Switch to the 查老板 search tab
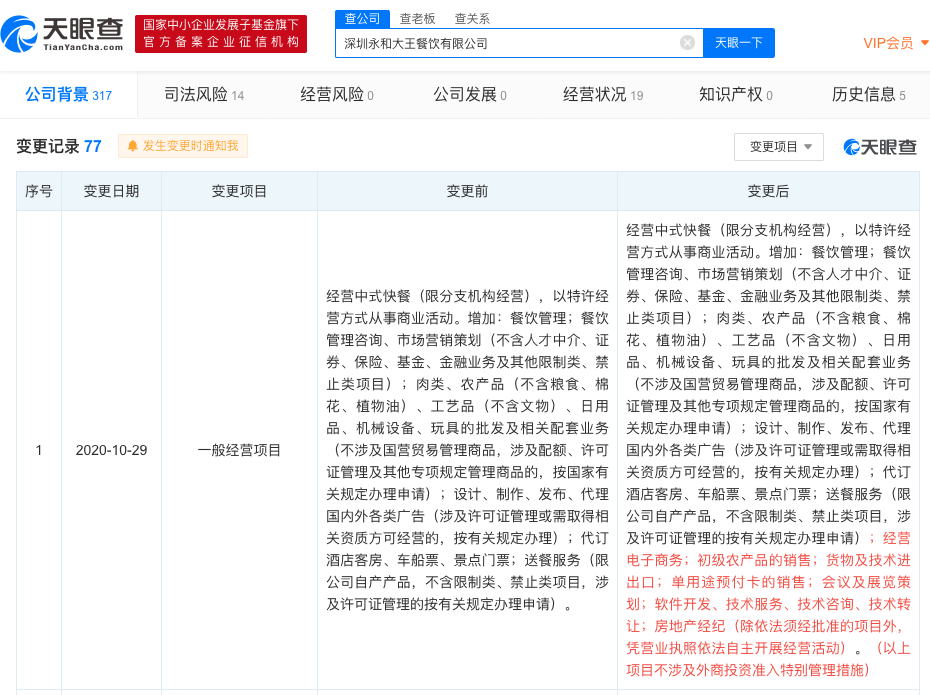This screenshot has height=695, width=930. 417,19
